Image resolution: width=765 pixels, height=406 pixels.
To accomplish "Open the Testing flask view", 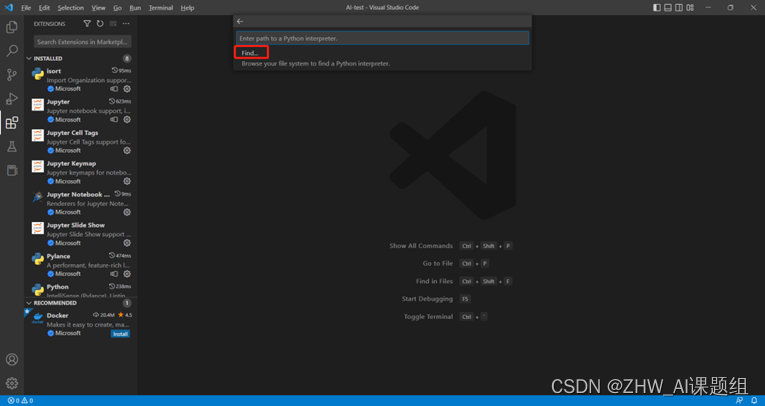I will (12, 146).
